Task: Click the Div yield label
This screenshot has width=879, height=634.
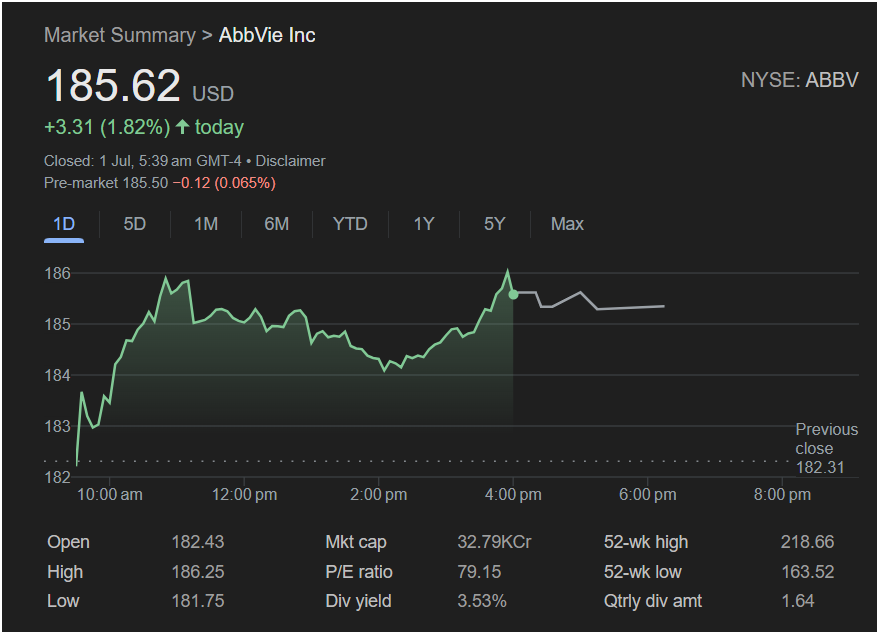Action: 358,601
